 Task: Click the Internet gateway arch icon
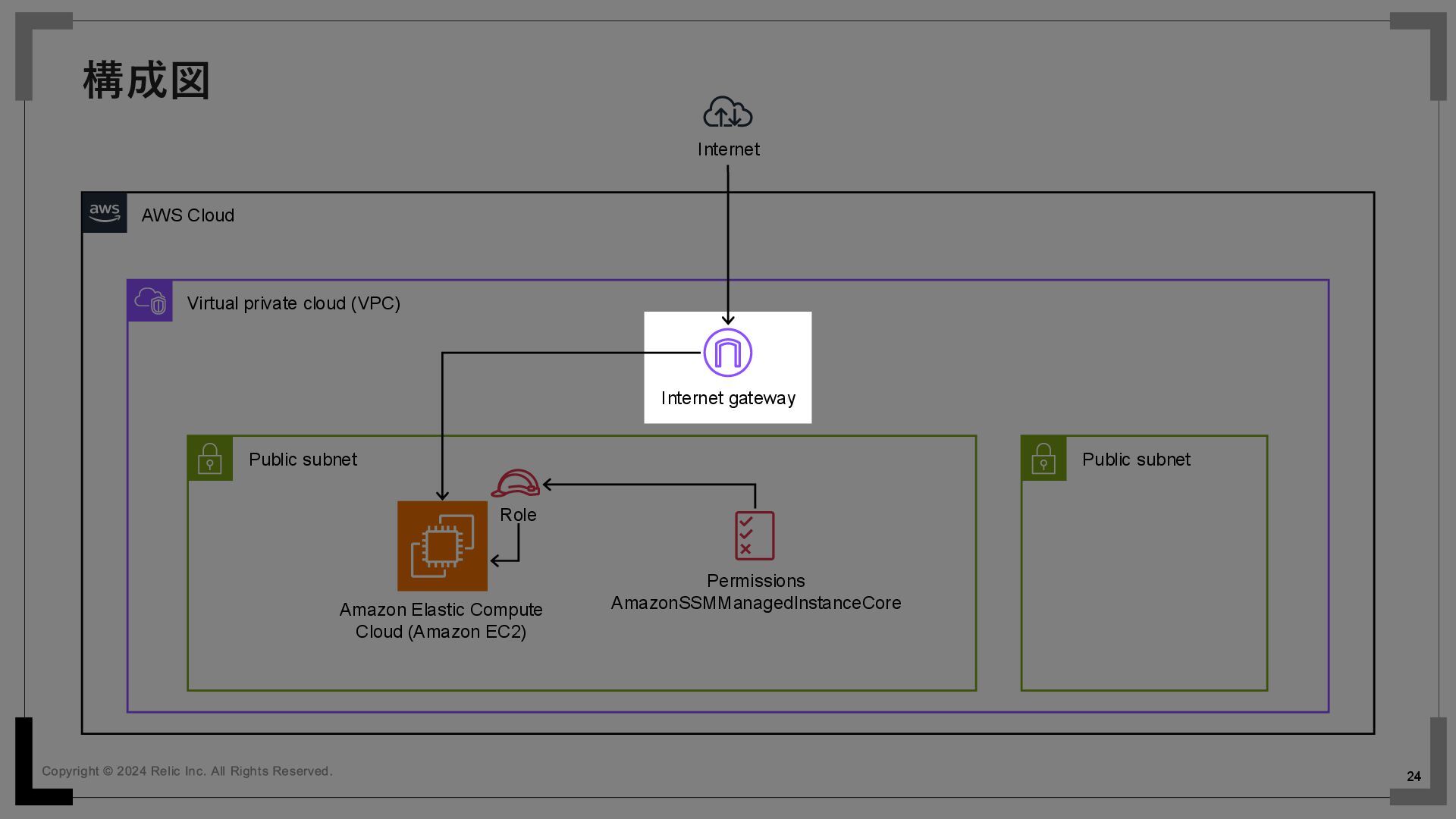(727, 353)
